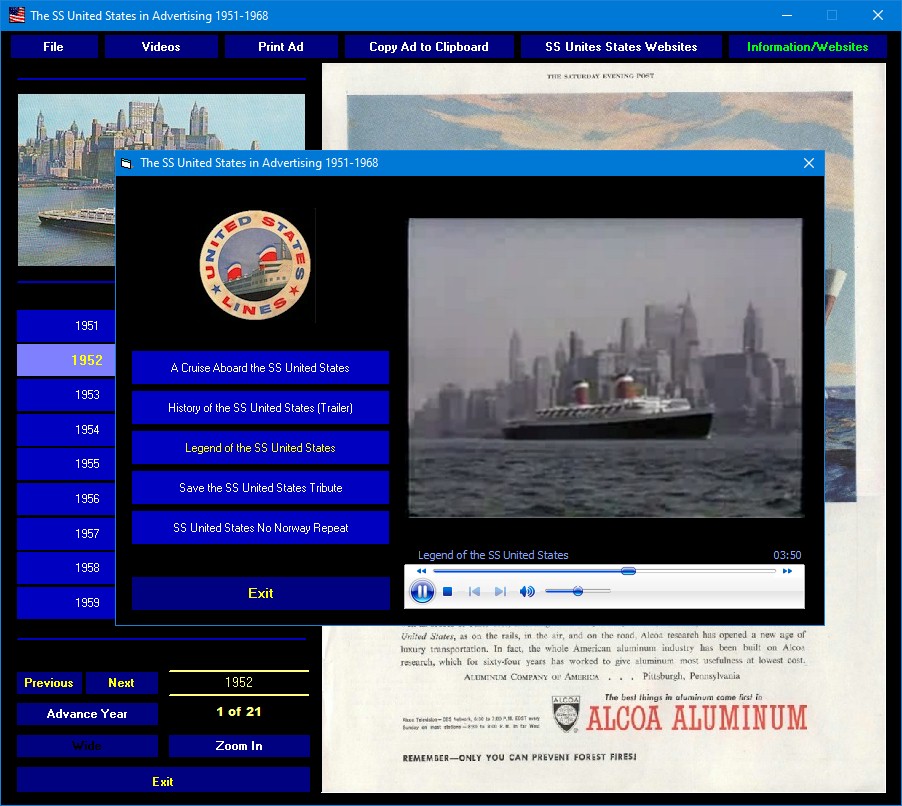This screenshot has height=806, width=902.
Task: Click the '1 of 21' ad counter
Action: [x=239, y=712]
